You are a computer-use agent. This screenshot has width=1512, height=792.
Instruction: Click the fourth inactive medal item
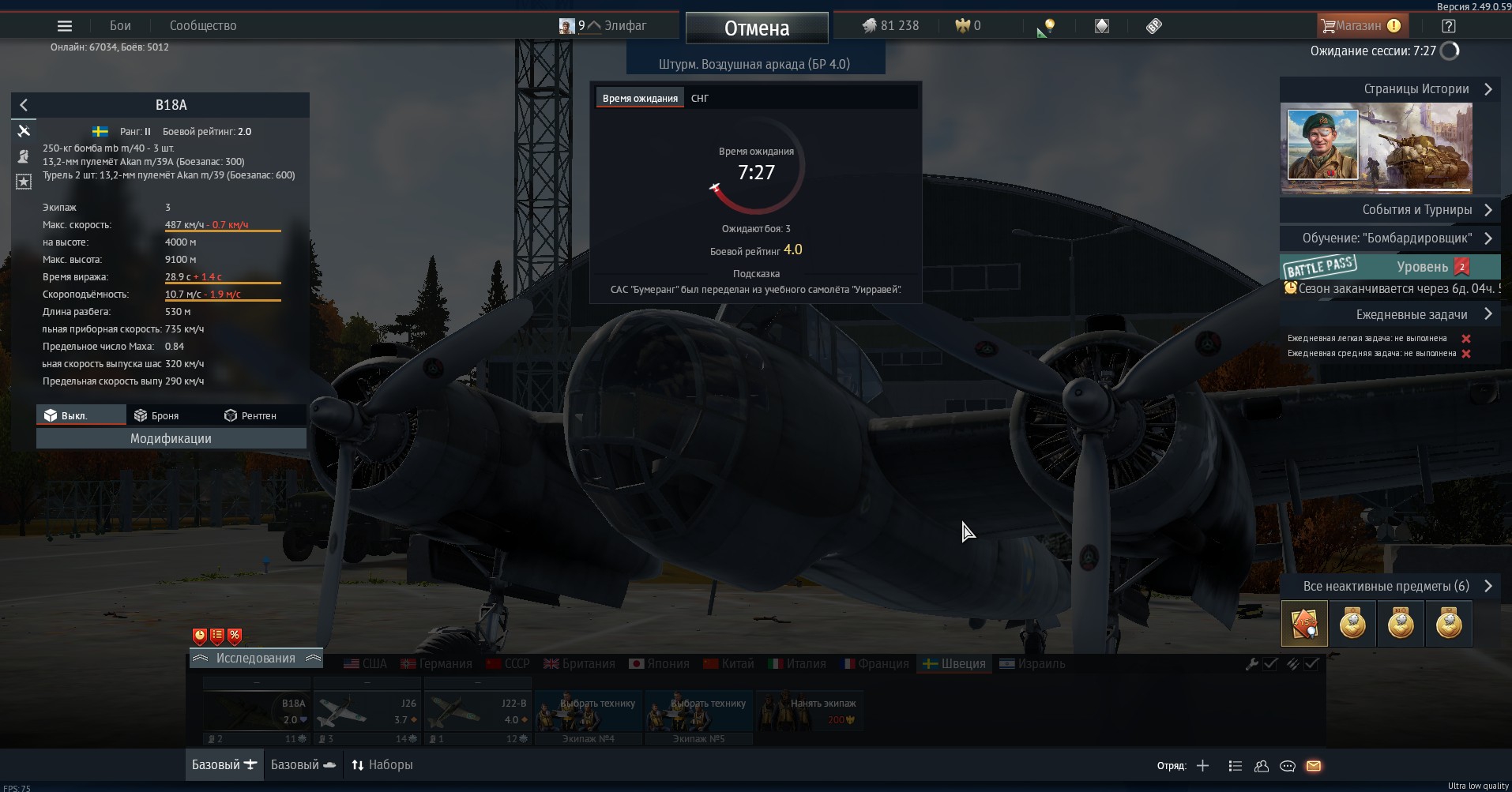tap(1449, 624)
